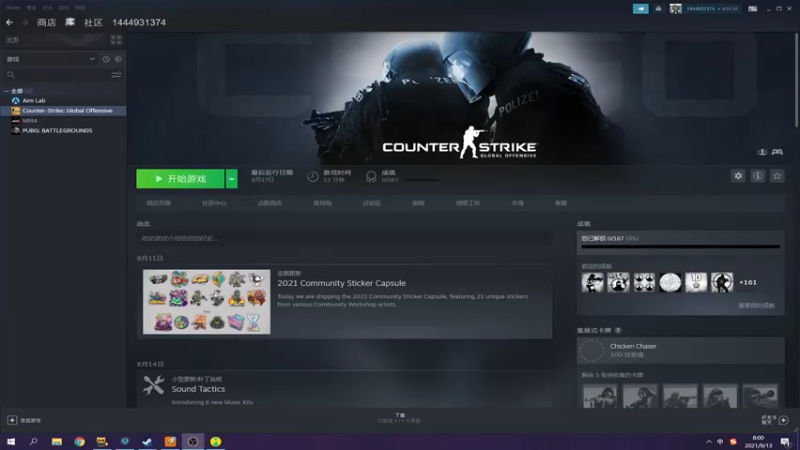View the third trading card thumbnail
Screen dimensions: 800x450
[680, 396]
